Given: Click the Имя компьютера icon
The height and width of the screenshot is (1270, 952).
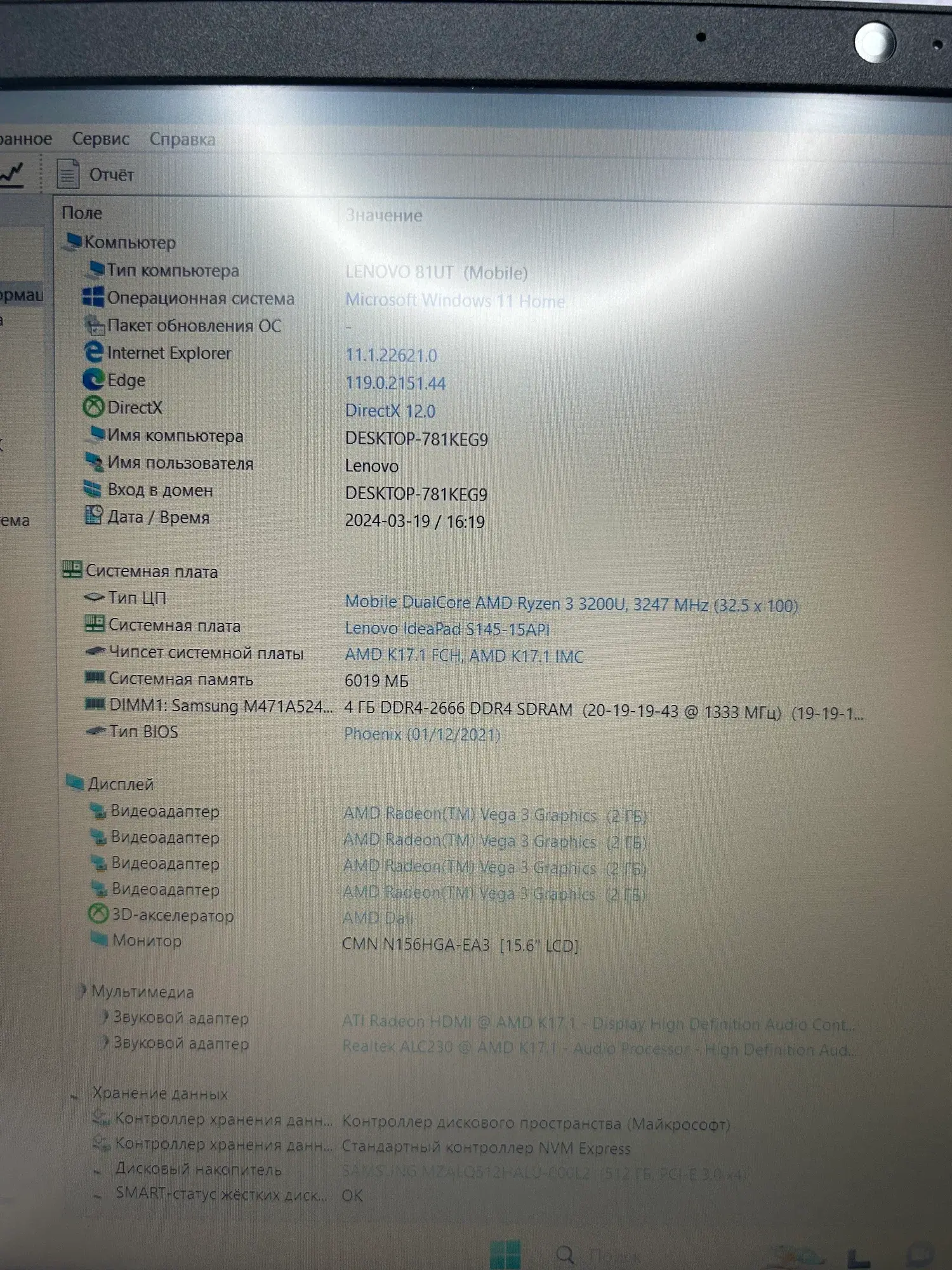Looking at the screenshot, I should [96, 434].
